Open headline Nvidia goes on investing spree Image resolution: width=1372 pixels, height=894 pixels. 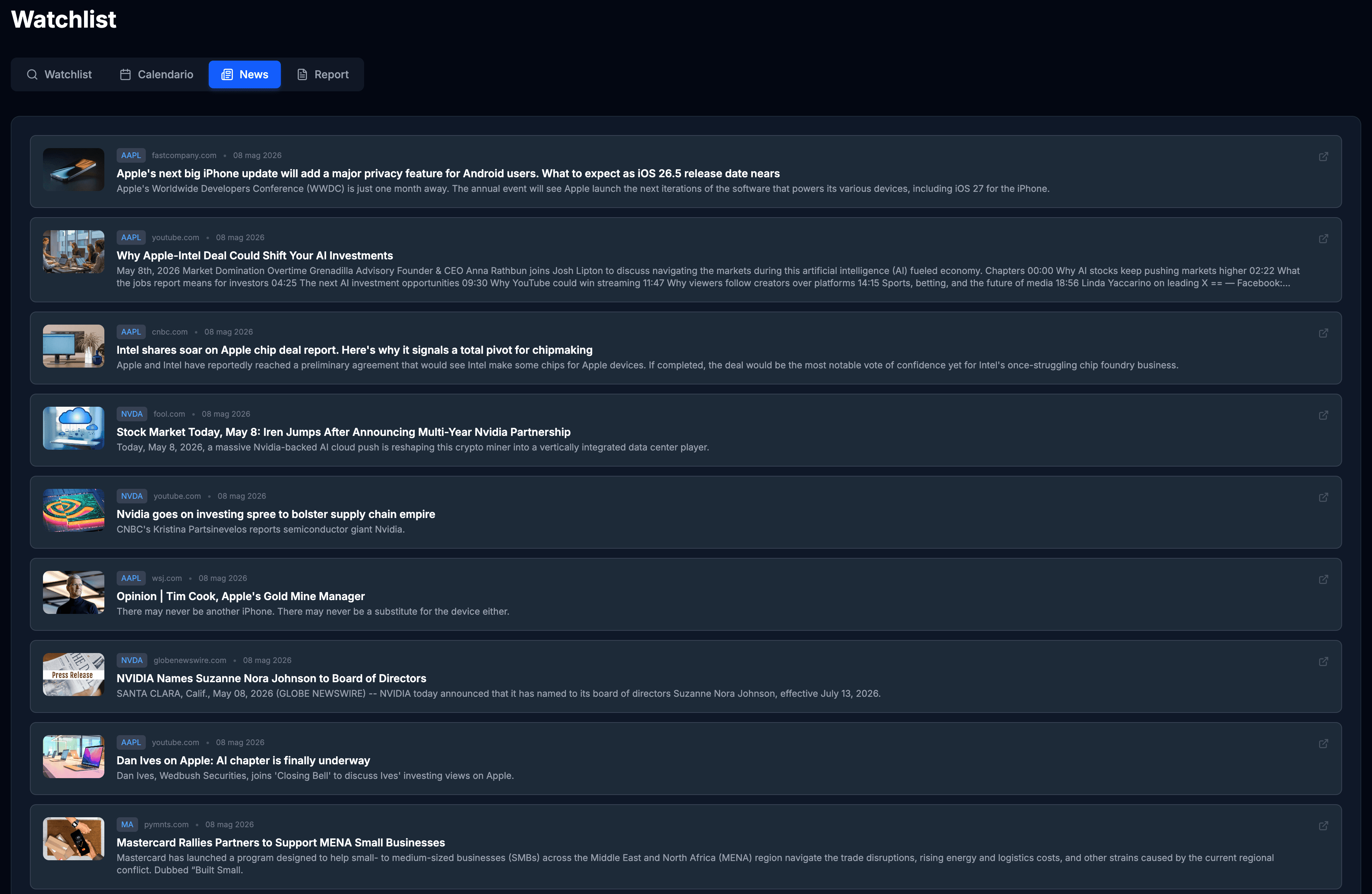(275, 514)
